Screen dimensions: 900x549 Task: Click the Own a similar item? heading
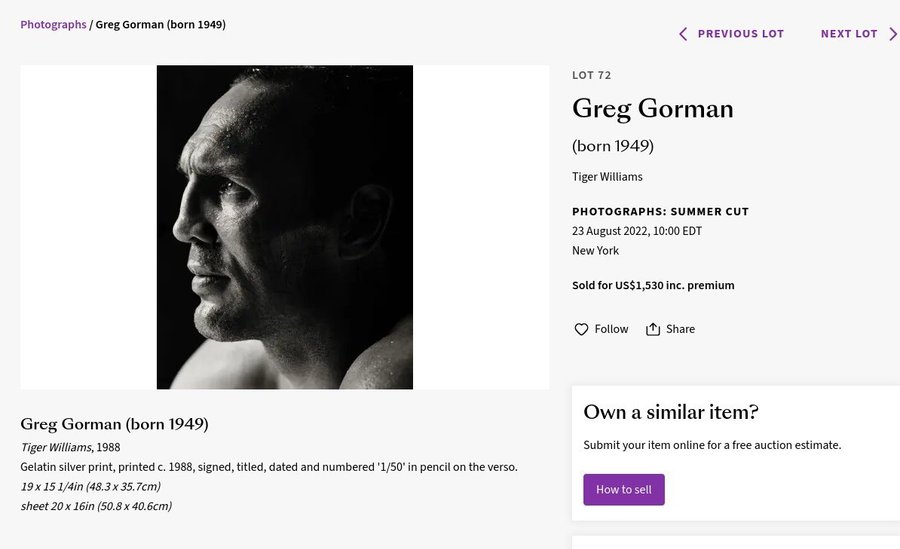pyautogui.click(x=671, y=412)
